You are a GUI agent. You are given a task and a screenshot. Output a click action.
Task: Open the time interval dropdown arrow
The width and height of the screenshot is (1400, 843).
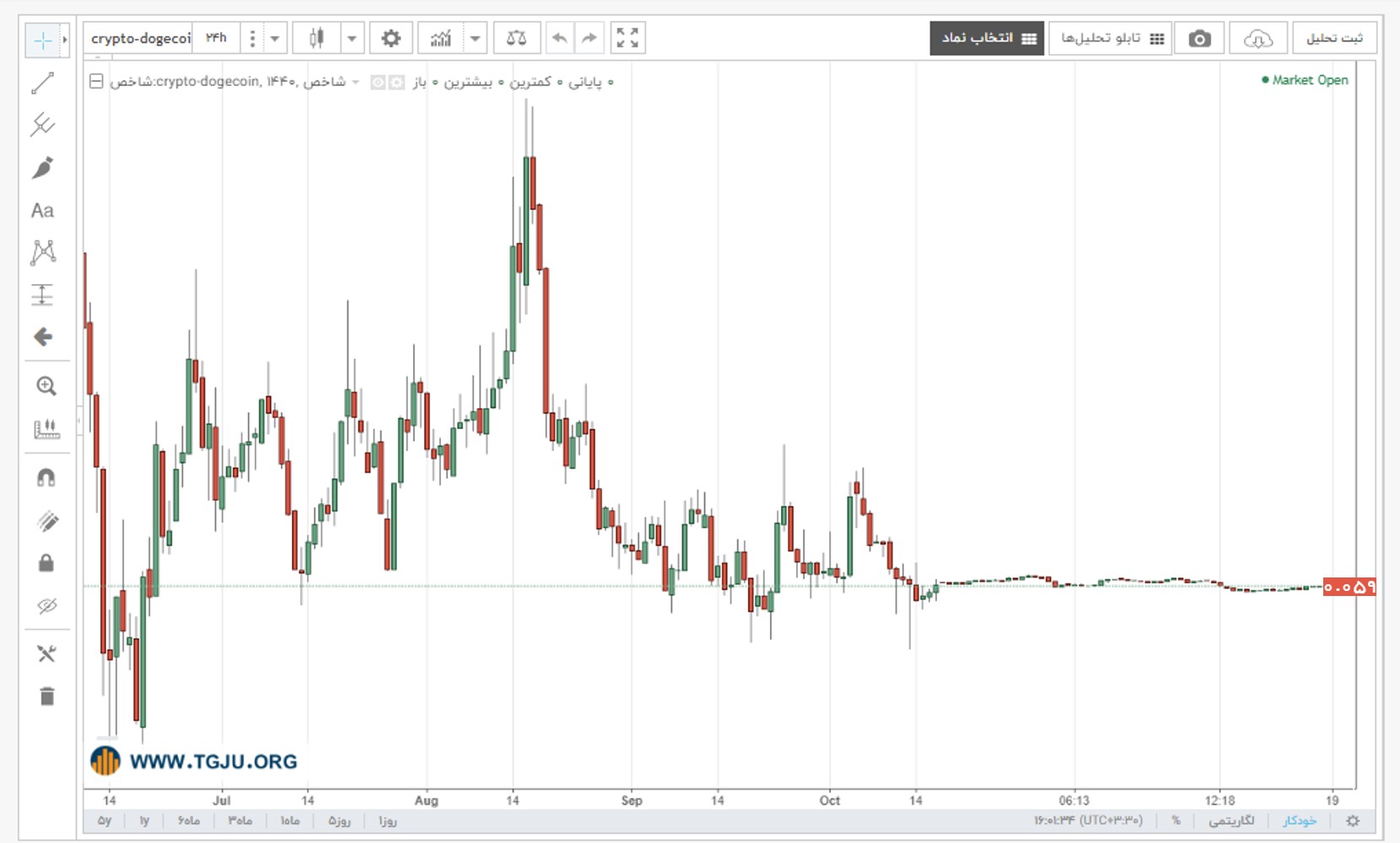(x=275, y=38)
